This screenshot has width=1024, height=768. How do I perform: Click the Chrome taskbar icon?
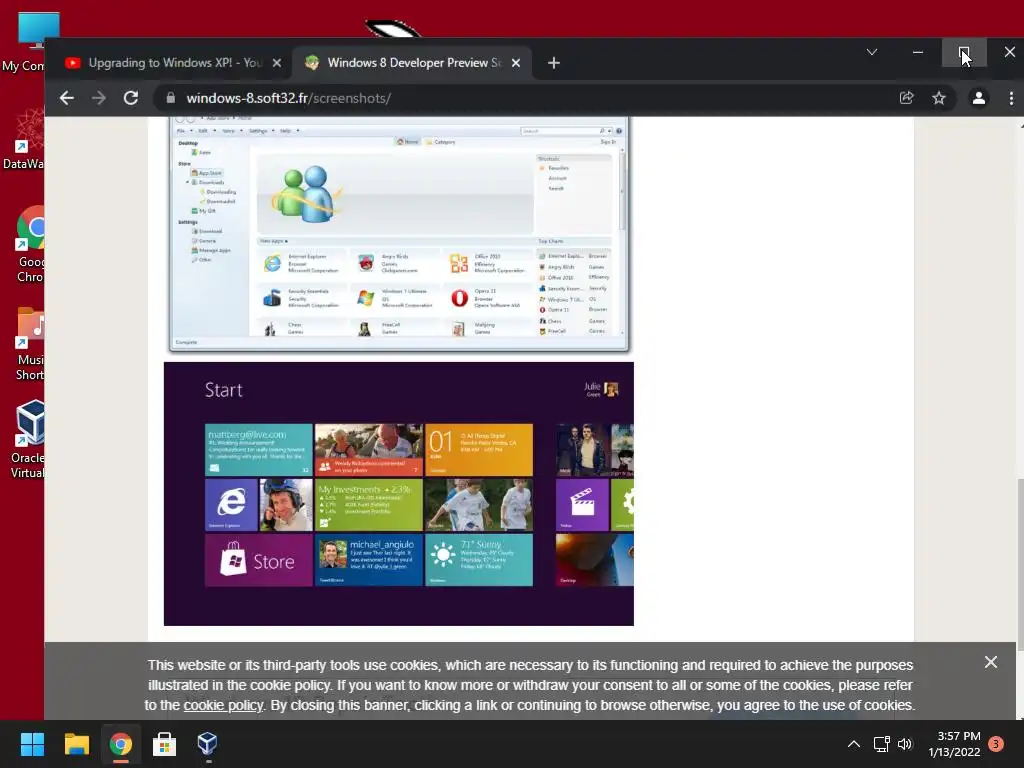point(120,744)
